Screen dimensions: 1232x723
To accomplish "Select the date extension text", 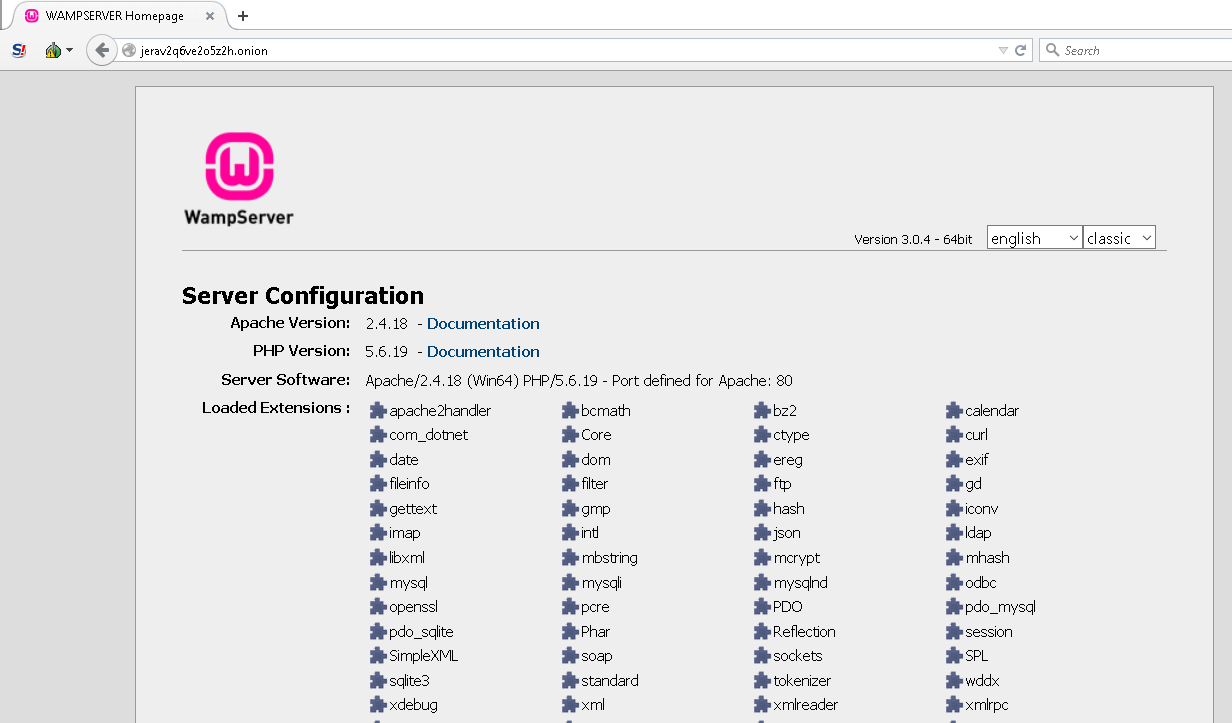I will (404, 460).
